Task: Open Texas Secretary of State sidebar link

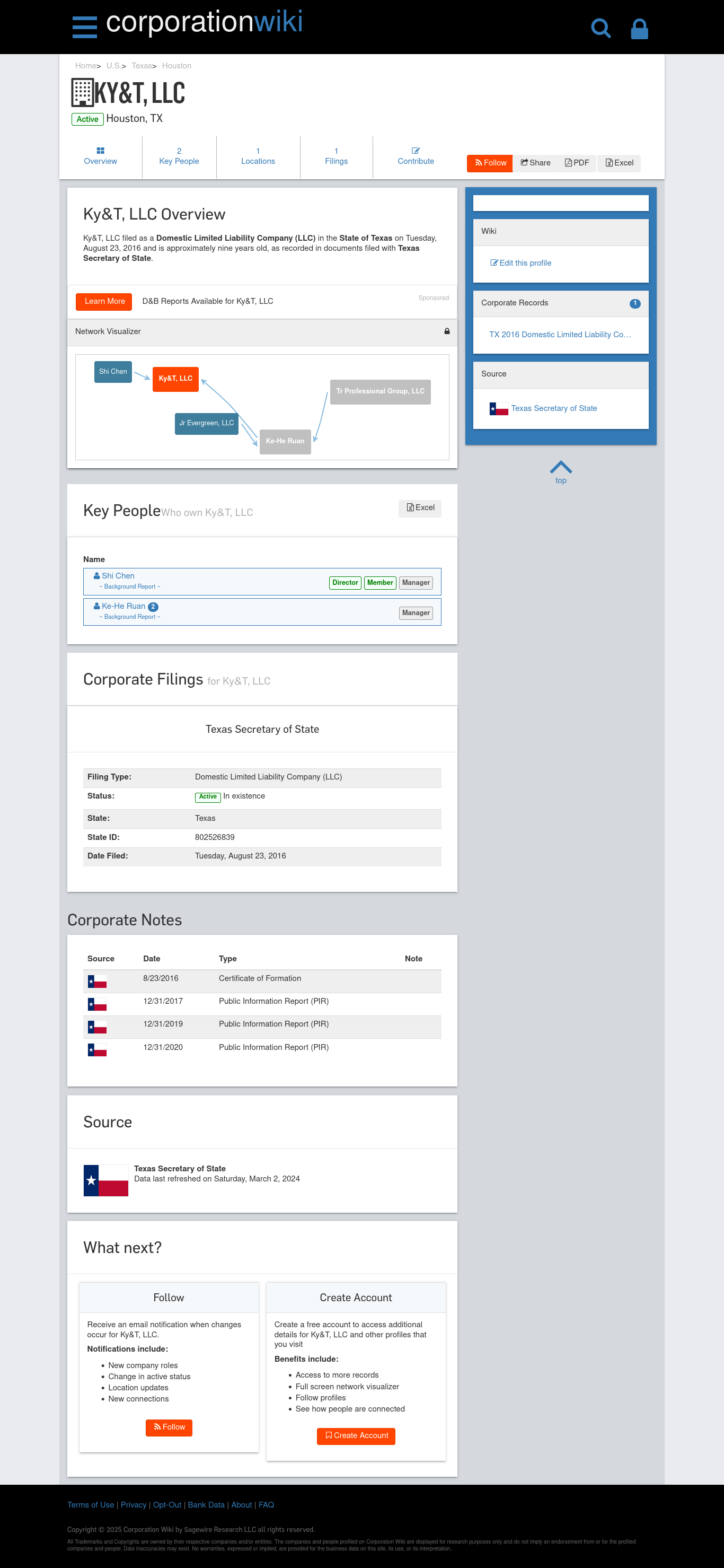Action: click(x=554, y=408)
